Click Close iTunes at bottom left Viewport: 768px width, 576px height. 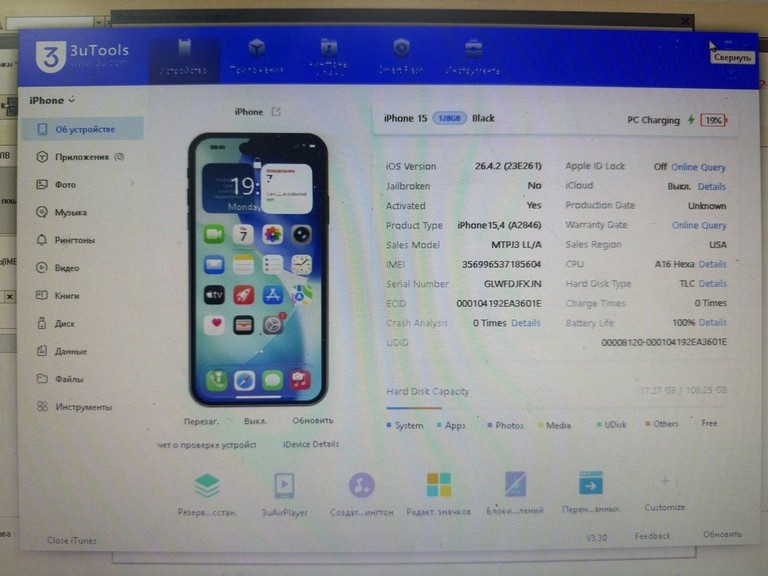pyautogui.click(x=72, y=541)
